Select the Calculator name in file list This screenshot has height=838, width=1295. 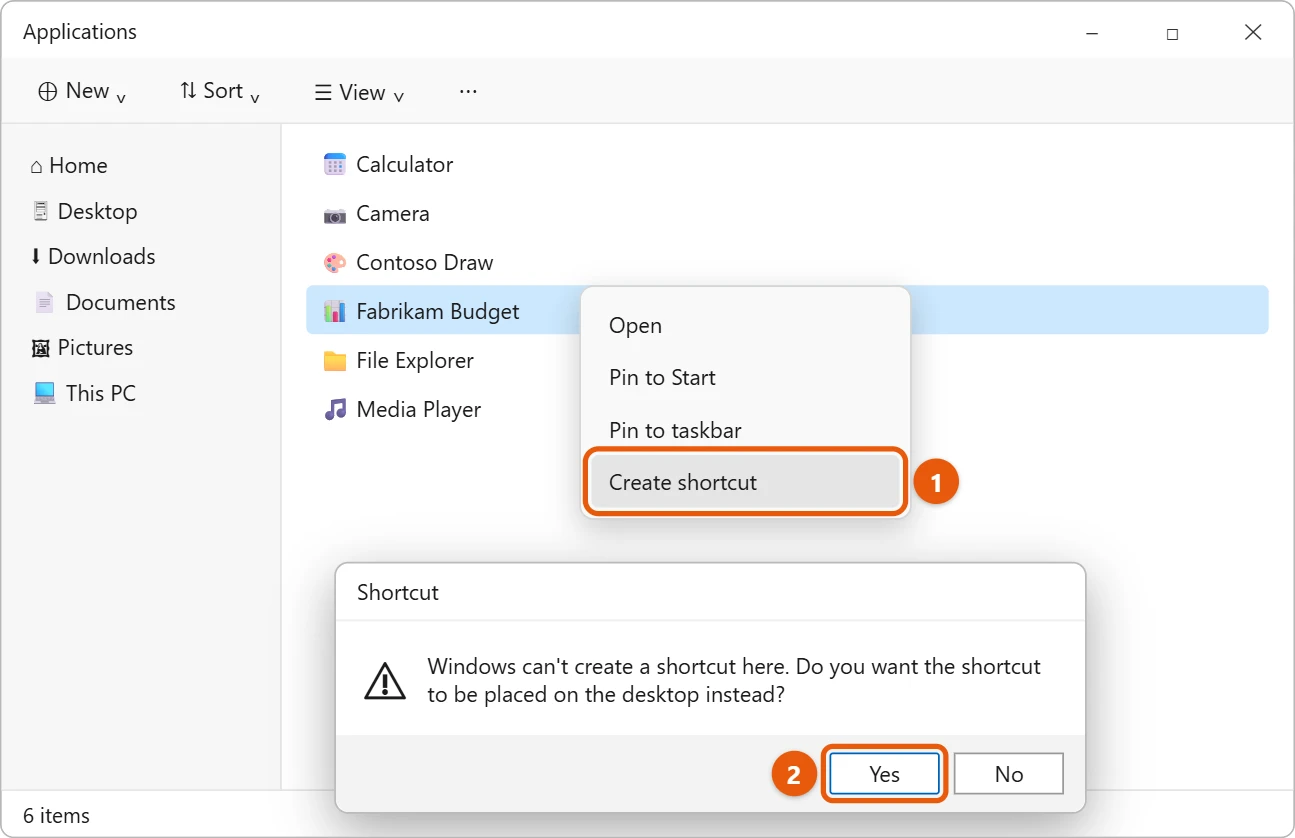[x=405, y=165]
